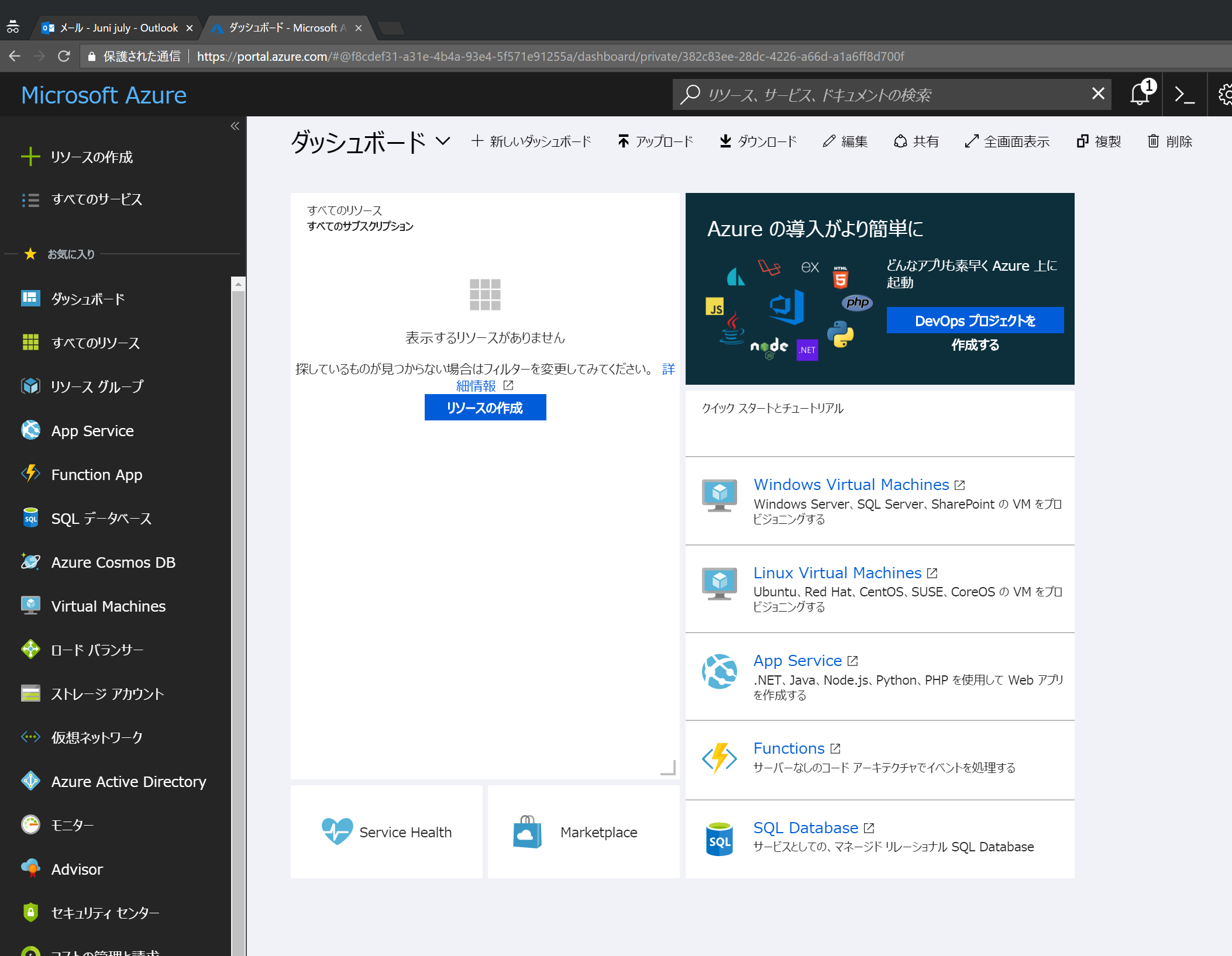Click the セキュリティ センター shield icon
This screenshot has width=1232, height=956.
[x=30, y=913]
